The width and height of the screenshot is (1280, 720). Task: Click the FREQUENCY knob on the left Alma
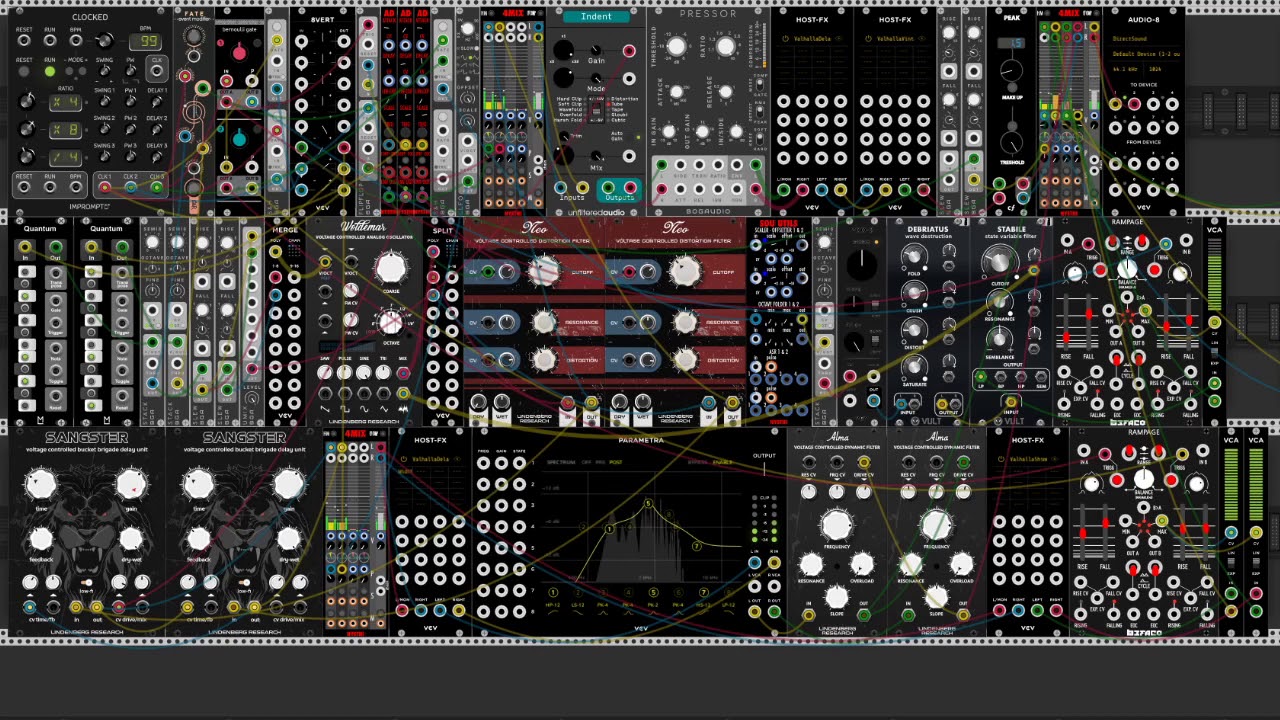837,524
